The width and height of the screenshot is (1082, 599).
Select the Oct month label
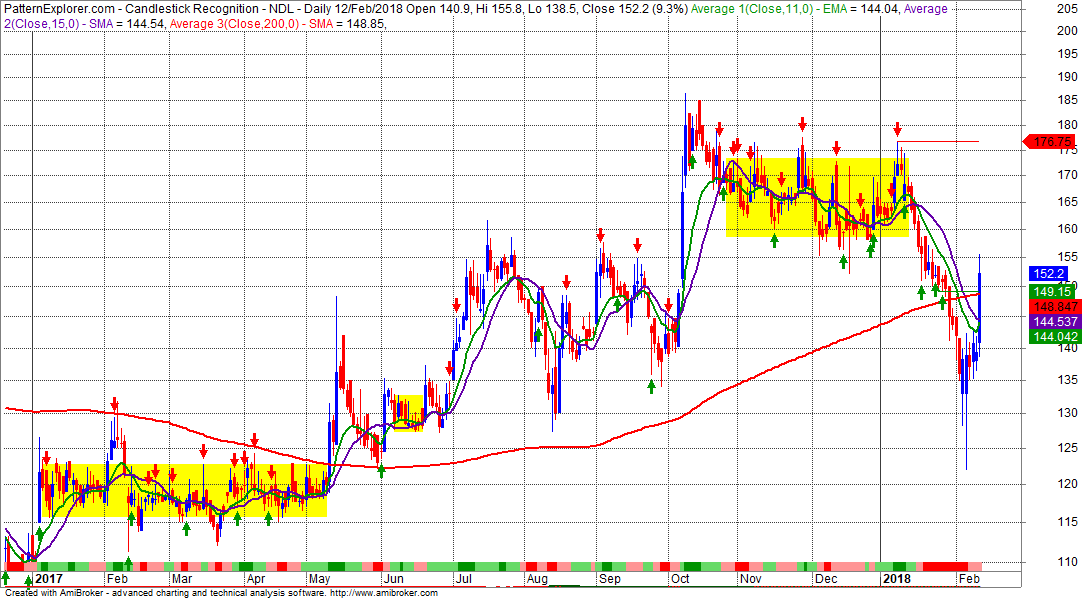[680, 579]
